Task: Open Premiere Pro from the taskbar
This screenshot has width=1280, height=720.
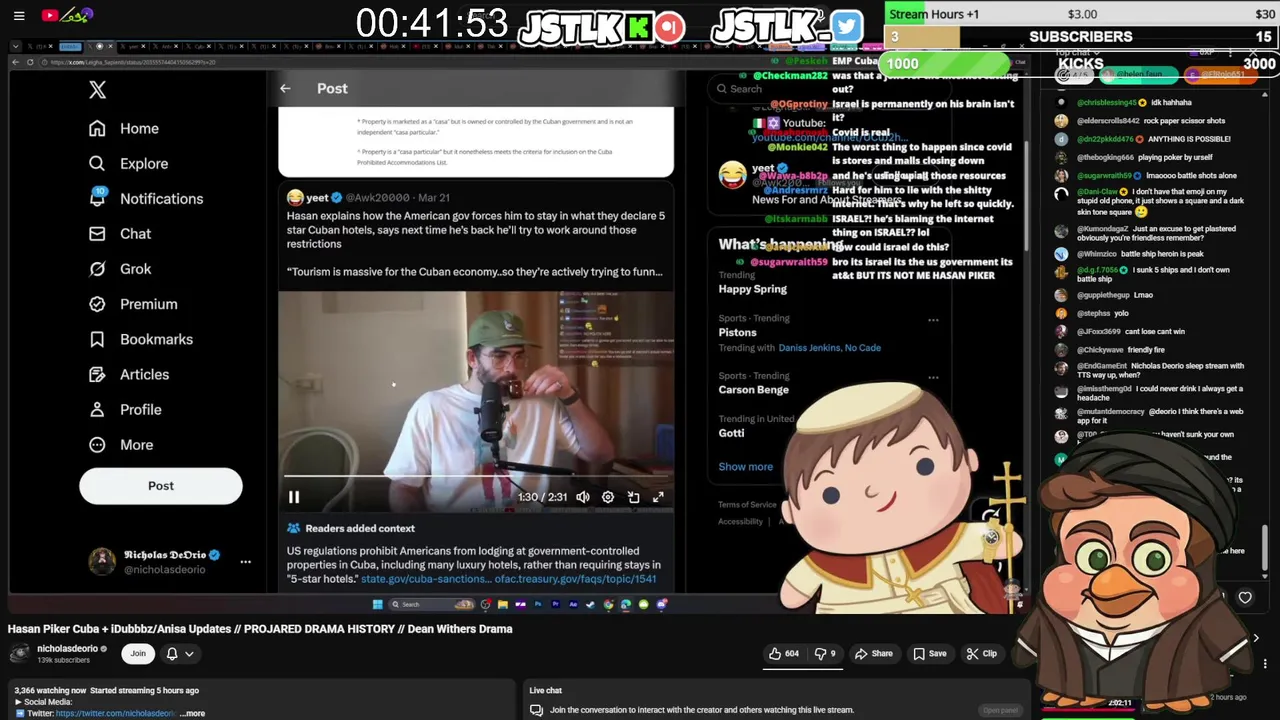Action: [x=555, y=604]
